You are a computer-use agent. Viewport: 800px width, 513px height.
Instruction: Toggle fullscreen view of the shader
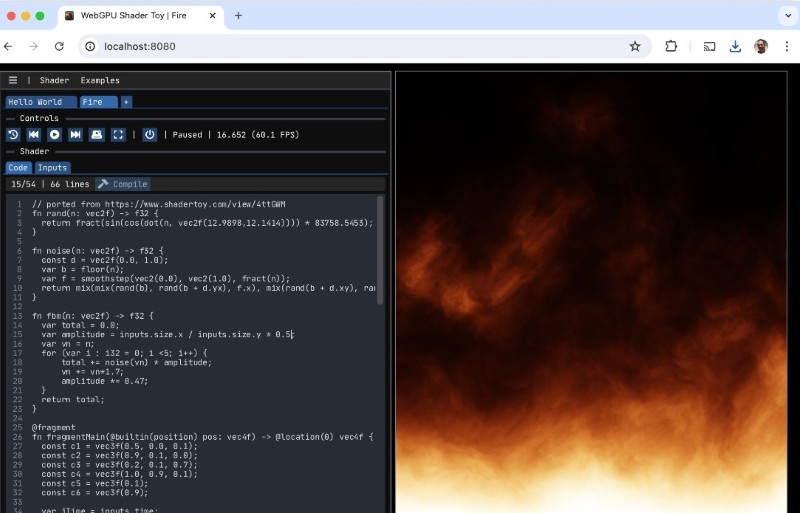(x=118, y=135)
